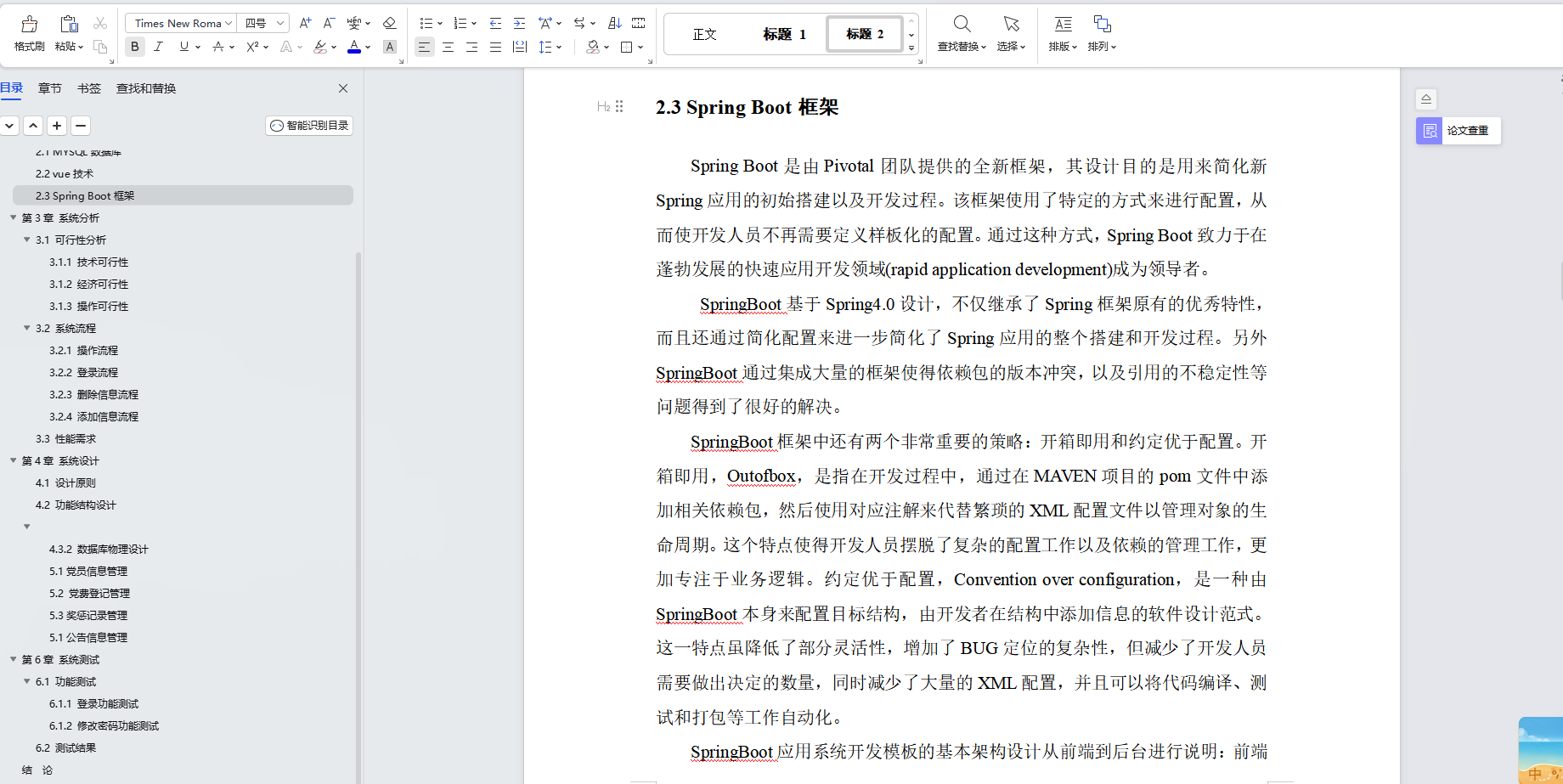Toggle align left
This screenshot has width=1563, height=784.
coord(424,47)
